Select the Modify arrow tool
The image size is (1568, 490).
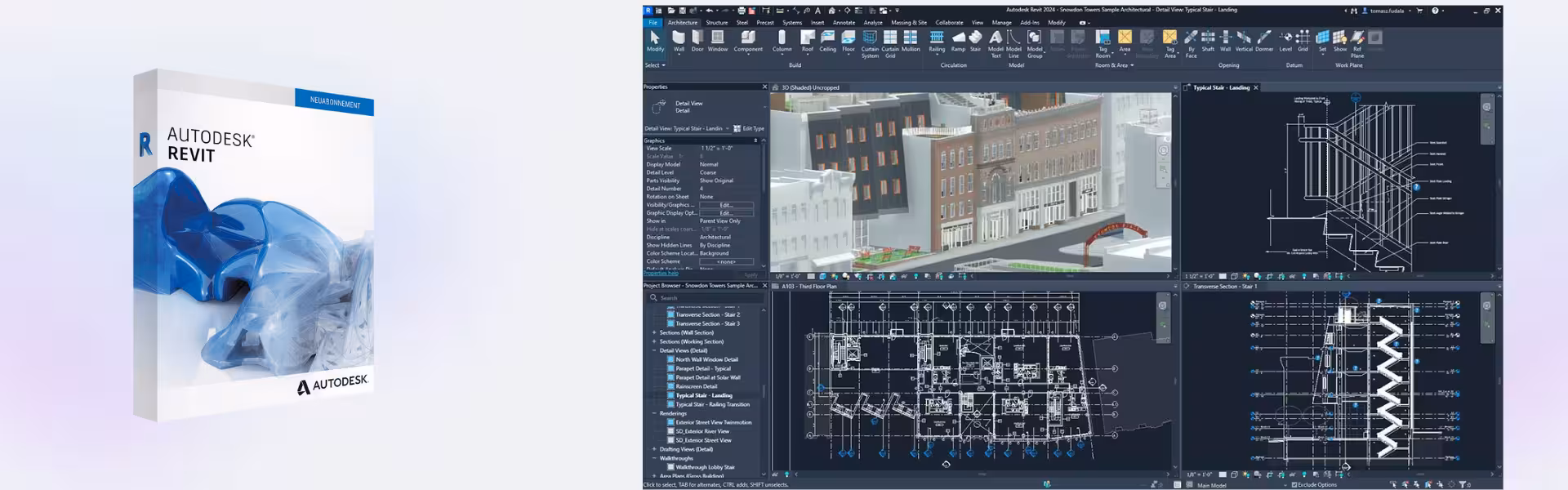pyautogui.click(x=655, y=41)
